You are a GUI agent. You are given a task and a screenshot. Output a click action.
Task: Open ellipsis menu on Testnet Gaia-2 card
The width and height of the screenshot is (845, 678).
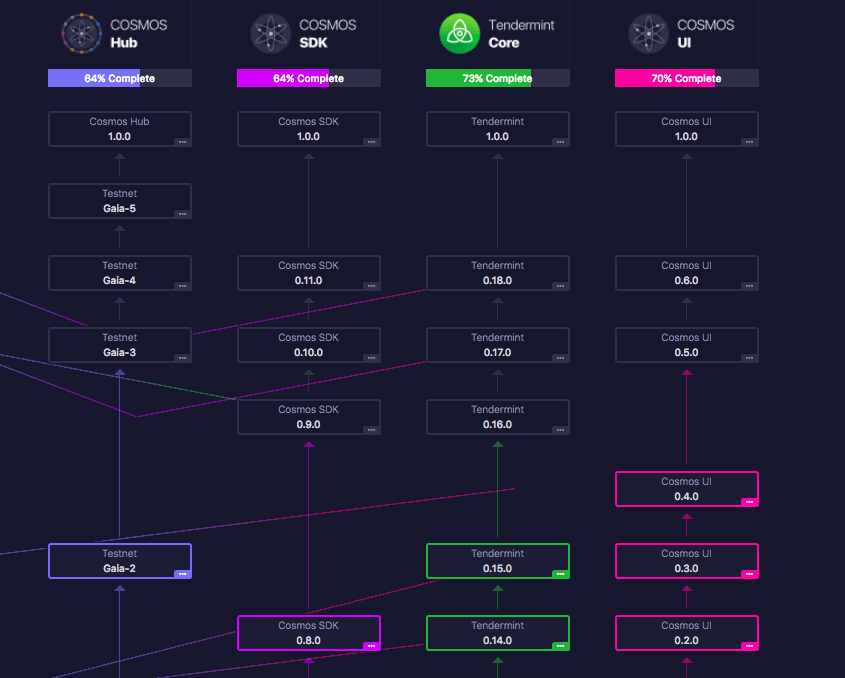point(182,574)
